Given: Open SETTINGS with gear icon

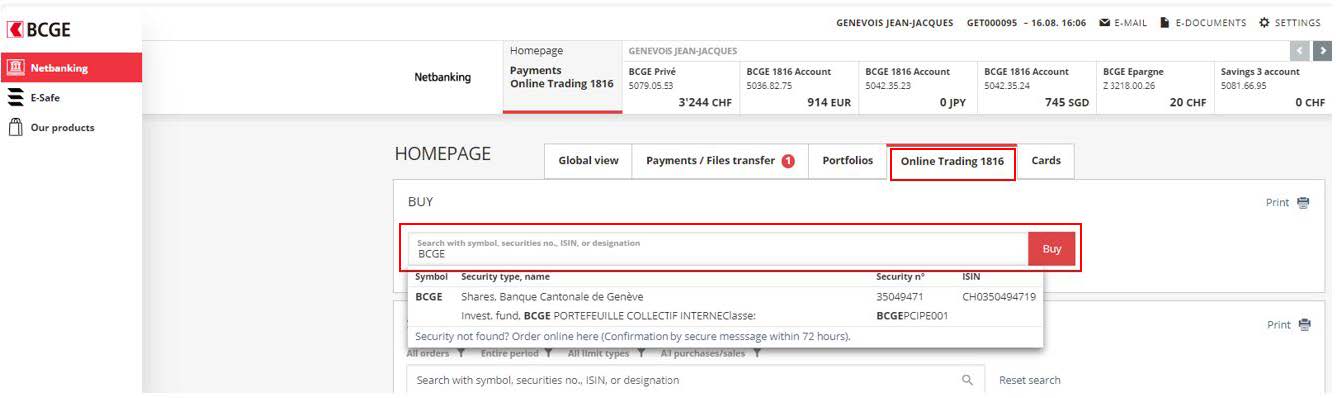Looking at the screenshot, I should click(1290, 23).
